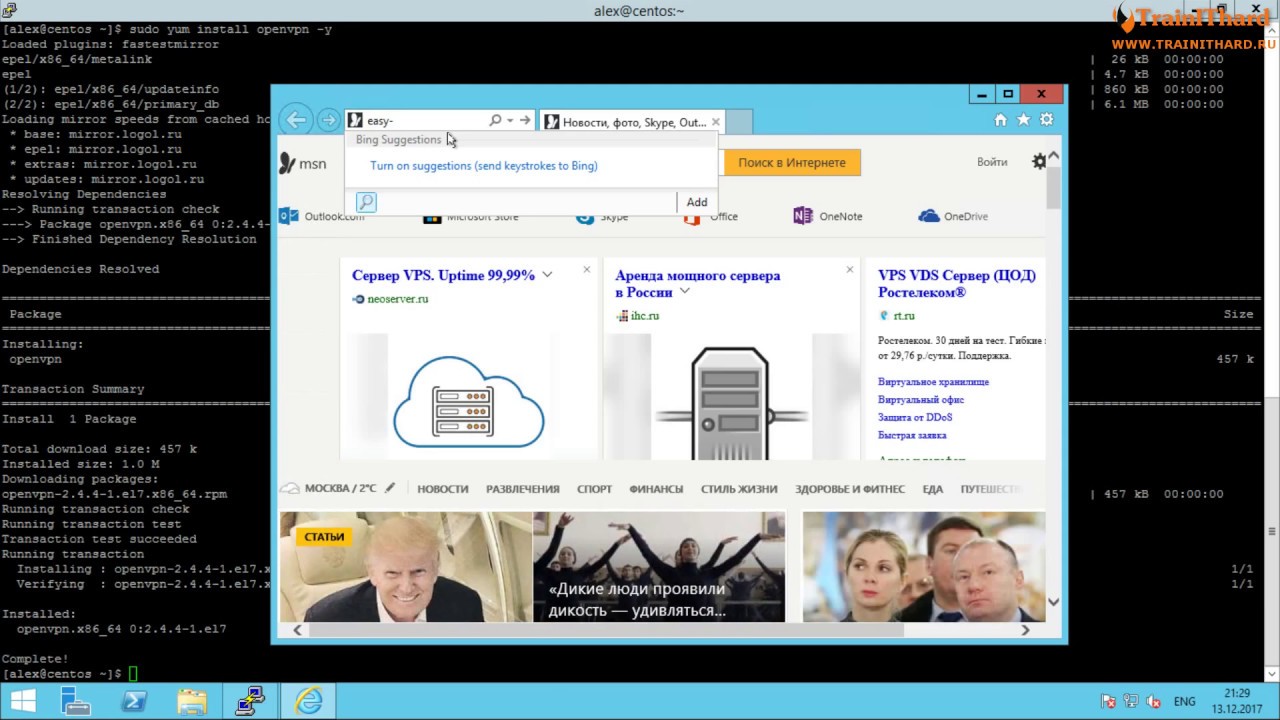
Task: Open Favorites star icon
Action: click(1023, 119)
